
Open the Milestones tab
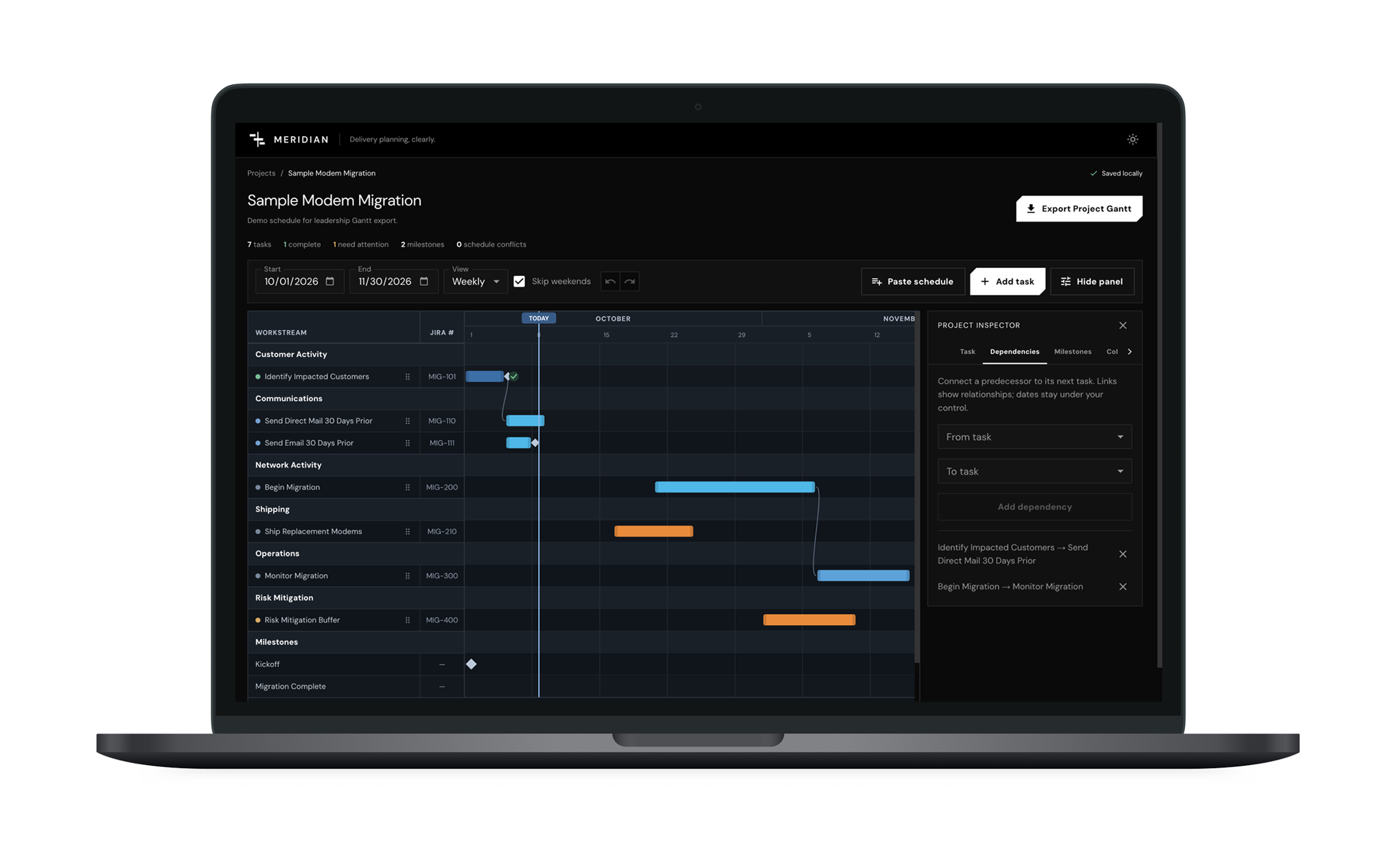click(x=1072, y=351)
